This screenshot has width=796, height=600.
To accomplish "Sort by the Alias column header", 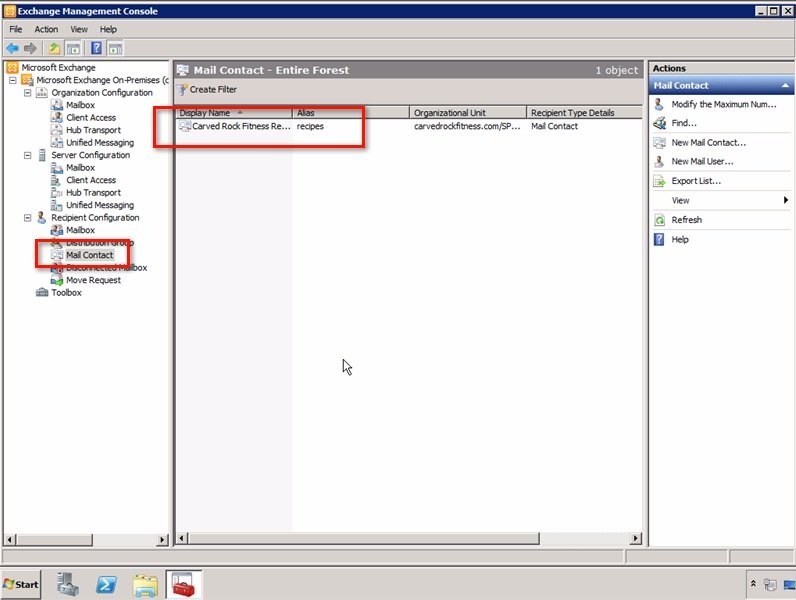I will 351,113.
